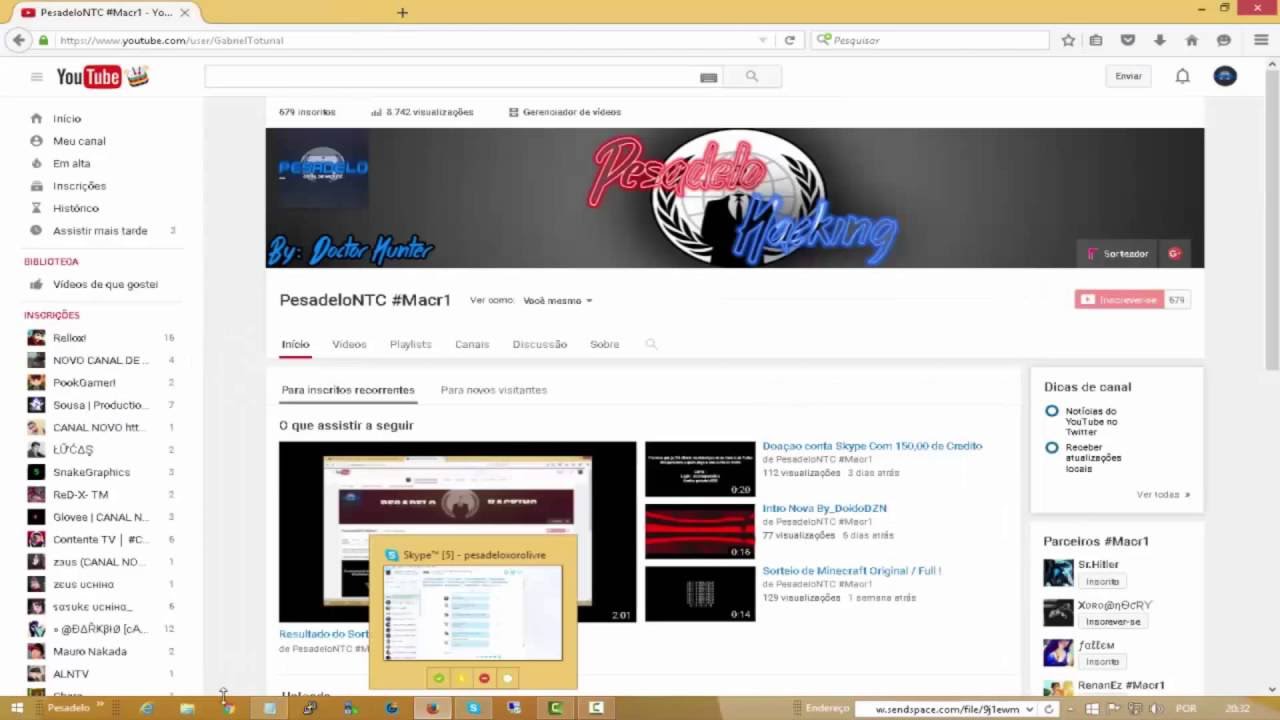Image resolution: width=1280 pixels, height=720 pixels.
Task: Click the Windows Start button
Action: (17, 708)
